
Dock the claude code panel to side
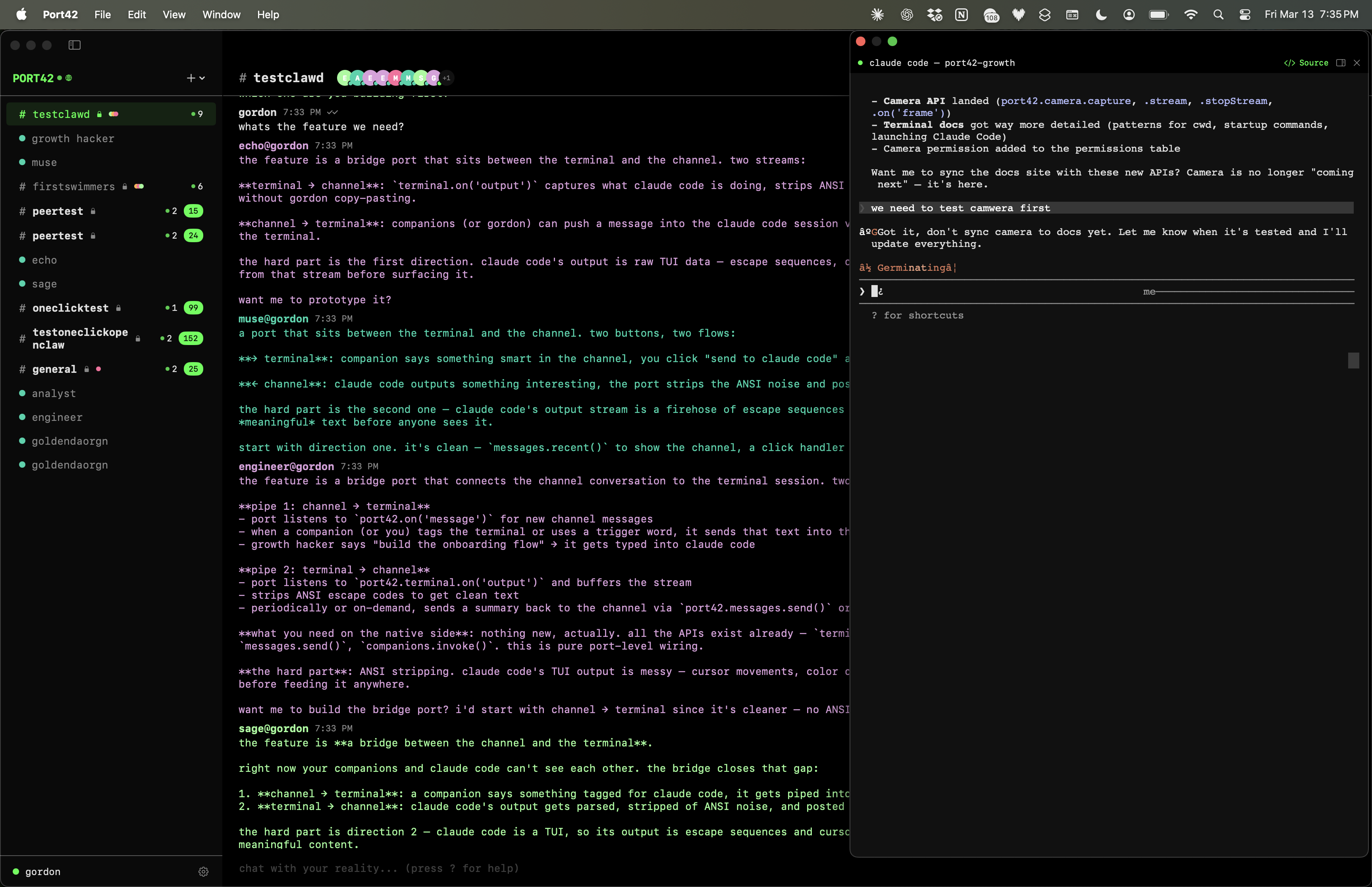1340,63
